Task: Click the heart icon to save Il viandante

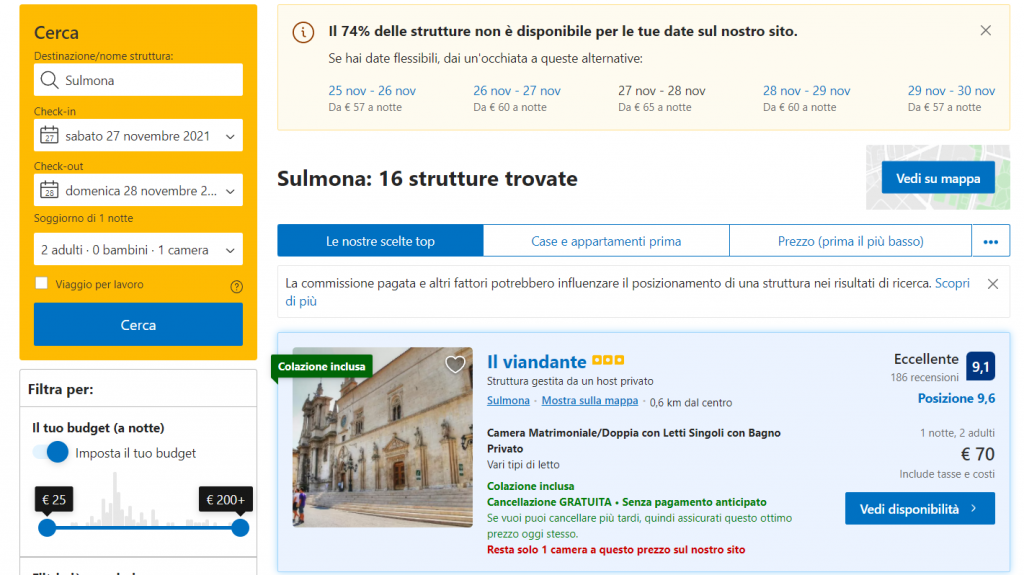Action: [455, 365]
